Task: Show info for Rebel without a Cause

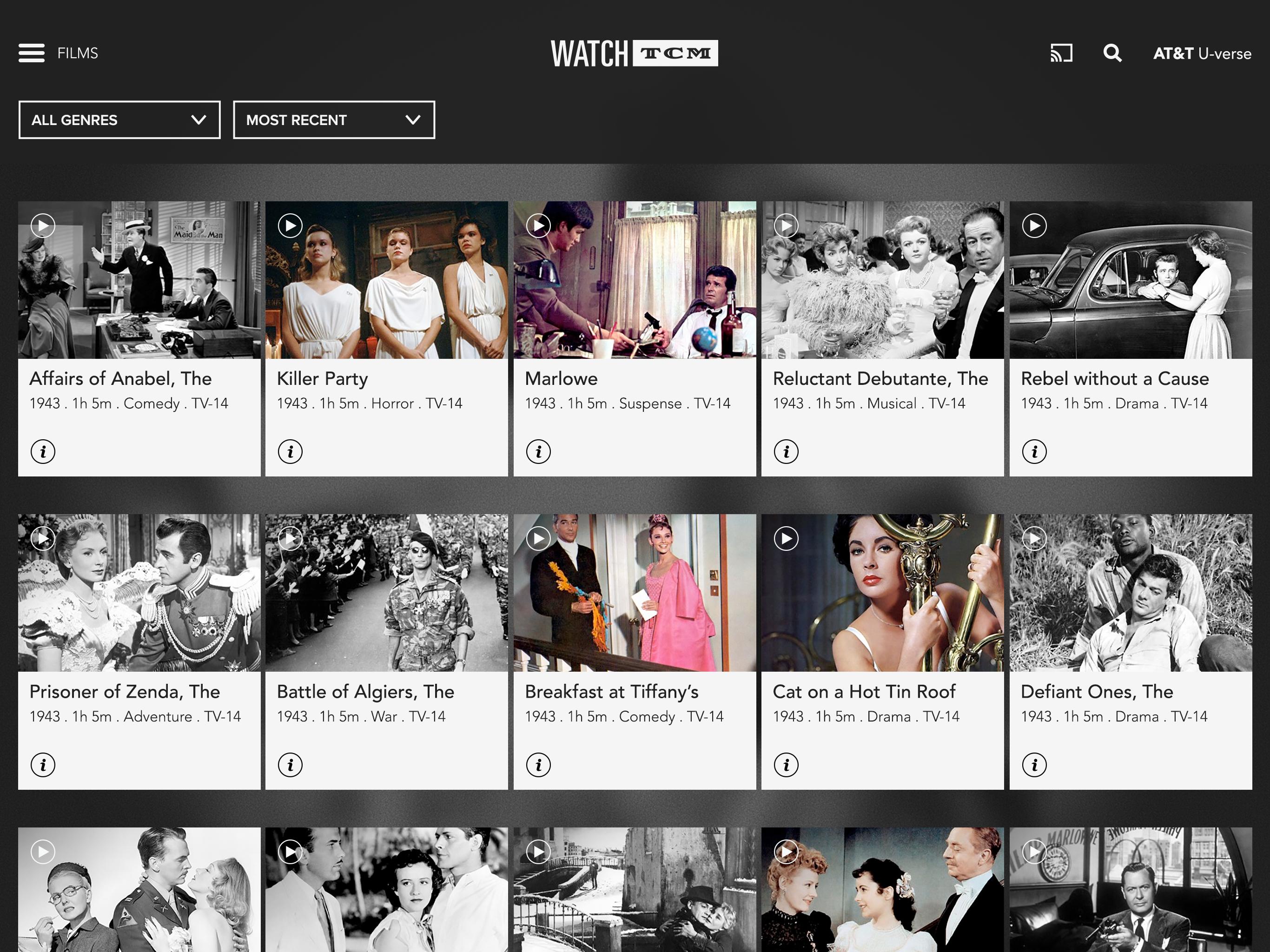Action: pyautogui.click(x=1035, y=452)
